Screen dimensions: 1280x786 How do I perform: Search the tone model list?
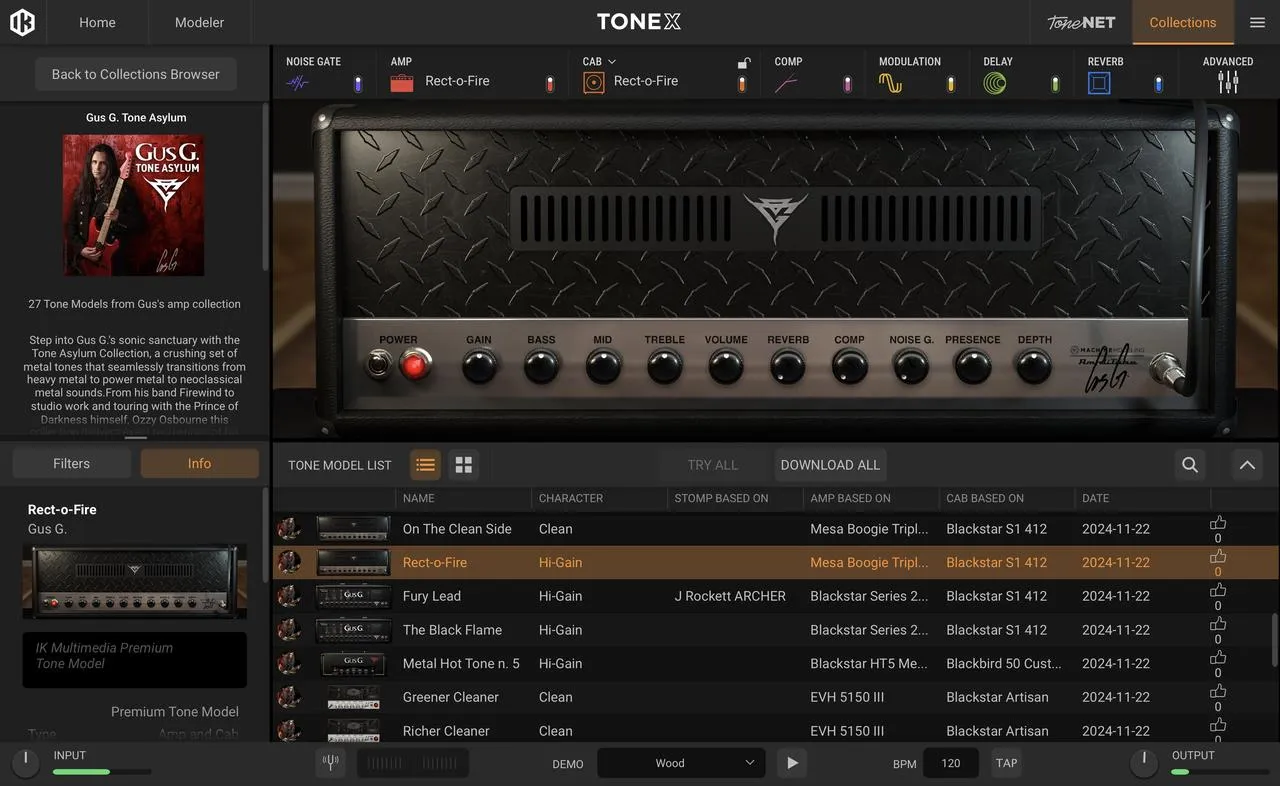pyautogui.click(x=1190, y=465)
